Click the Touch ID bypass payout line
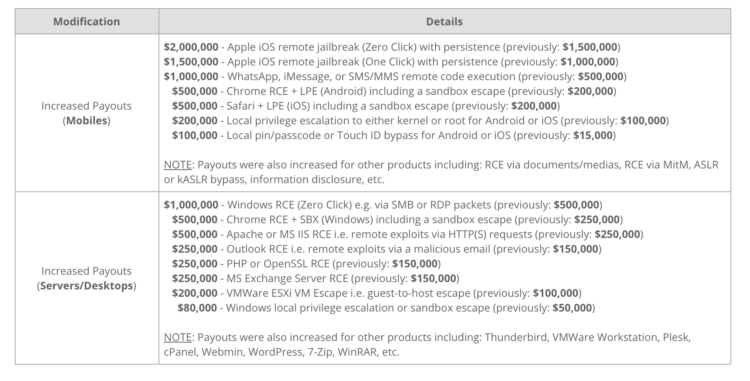The image size is (750, 381). (x=394, y=136)
